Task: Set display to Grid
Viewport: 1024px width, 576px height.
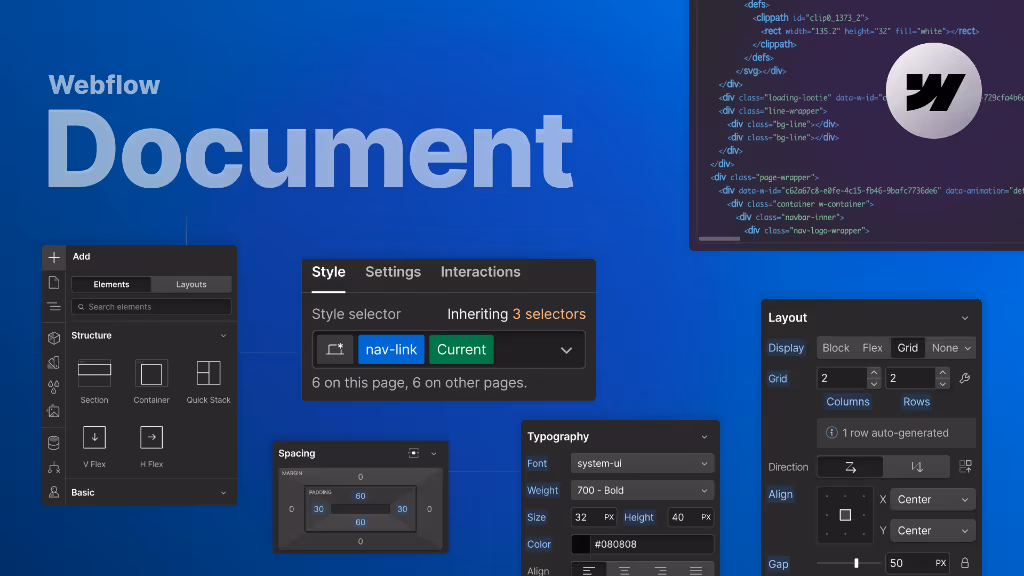Action: tap(908, 348)
